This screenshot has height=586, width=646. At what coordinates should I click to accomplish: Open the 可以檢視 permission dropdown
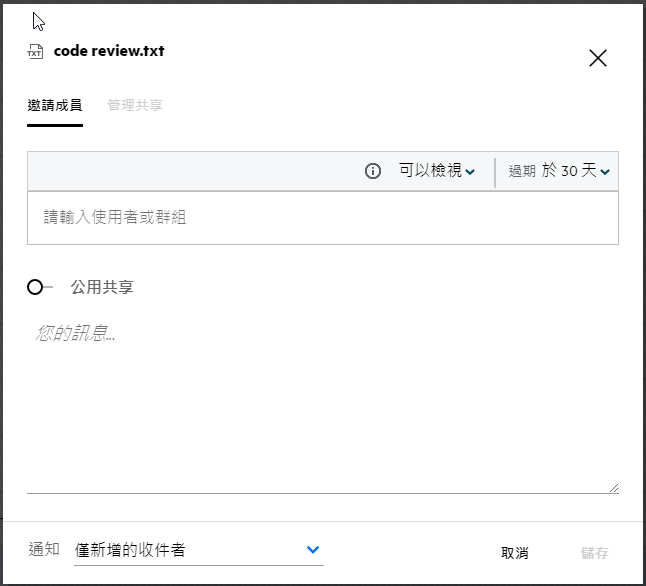[x=437, y=171]
